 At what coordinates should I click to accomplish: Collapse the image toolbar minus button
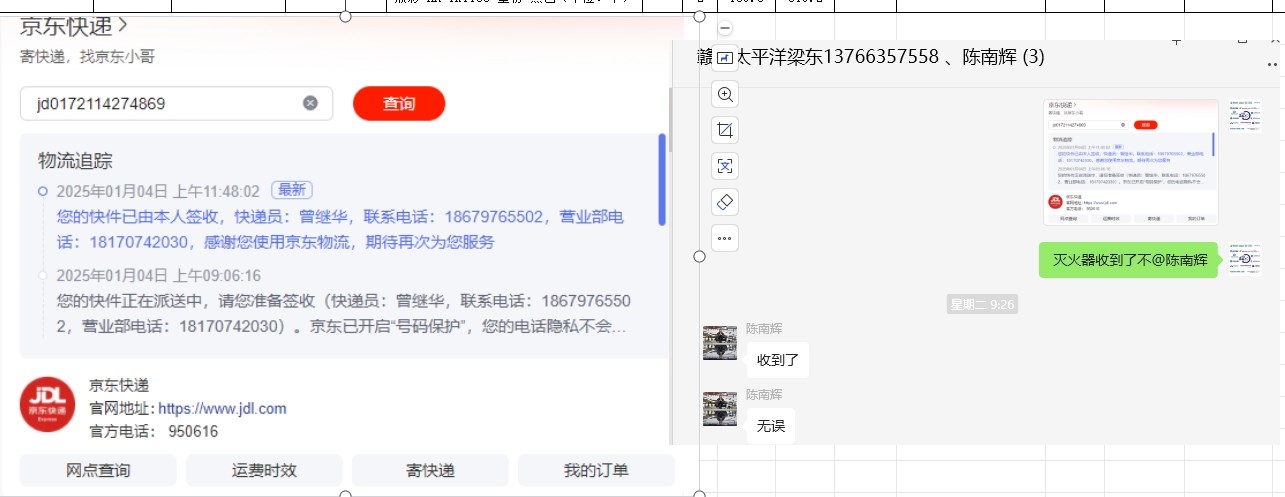pos(725,29)
